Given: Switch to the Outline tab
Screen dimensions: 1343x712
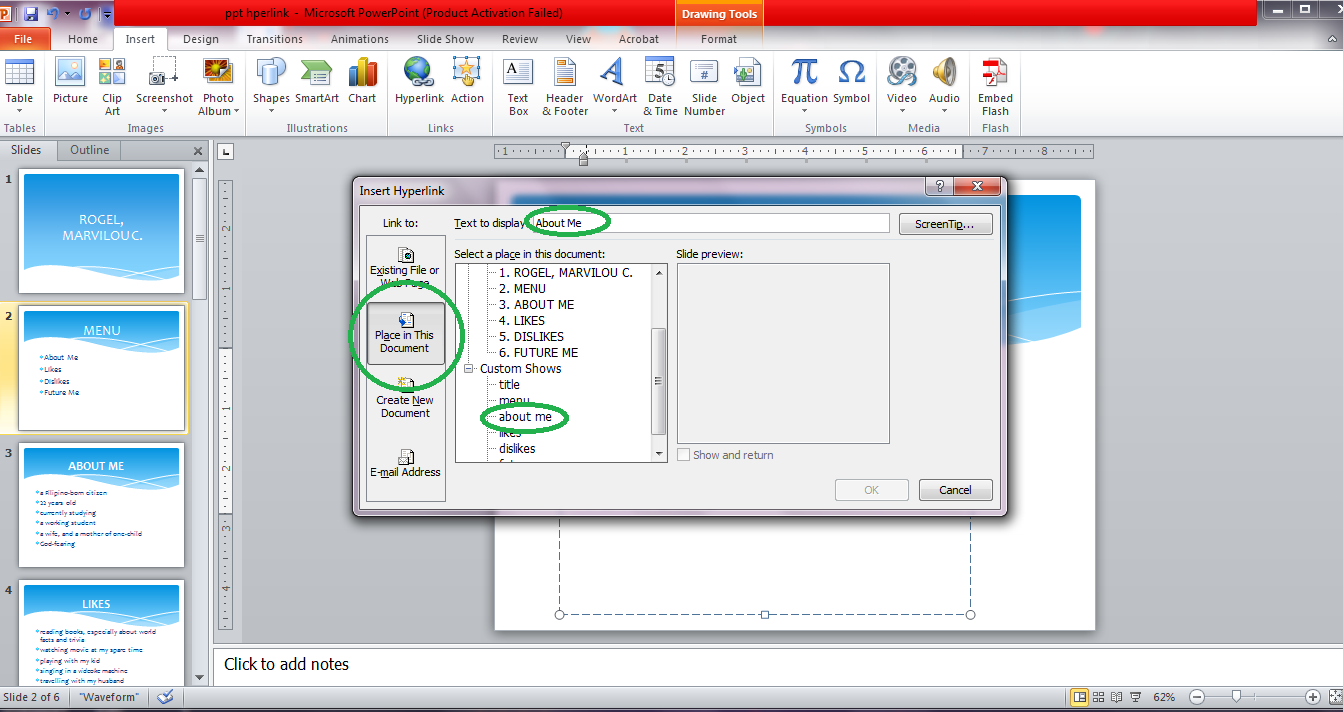Looking at the screenshot, I should pos(88,149).
